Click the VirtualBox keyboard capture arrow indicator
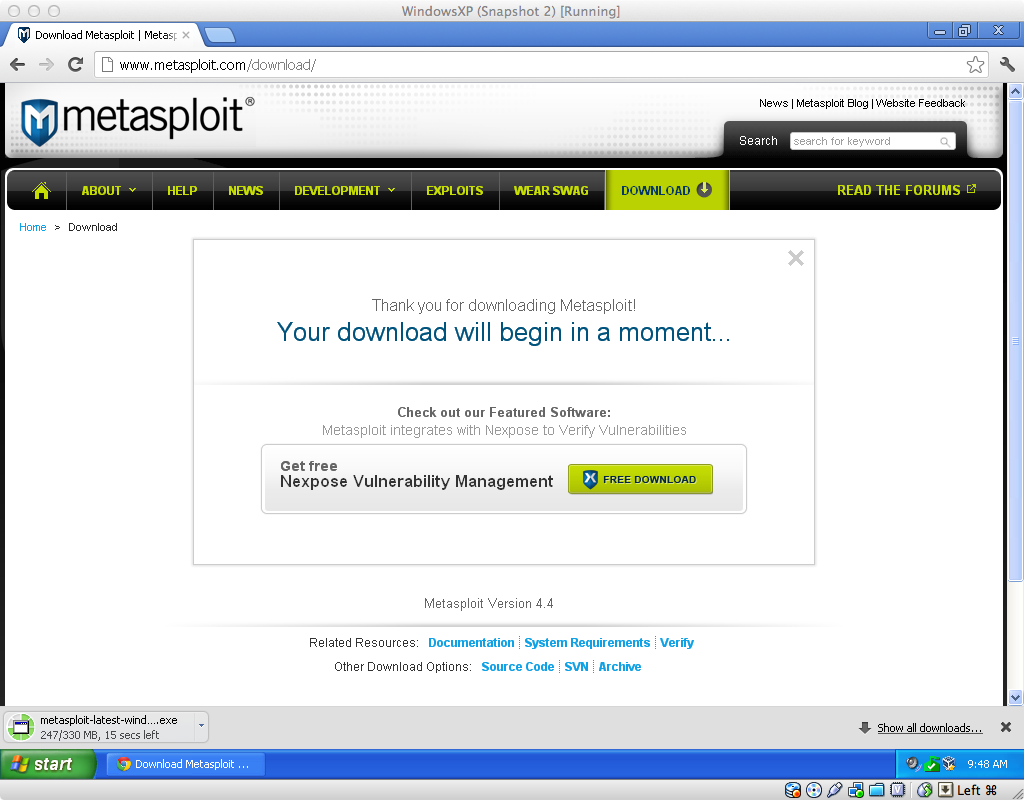 [945, 790]
